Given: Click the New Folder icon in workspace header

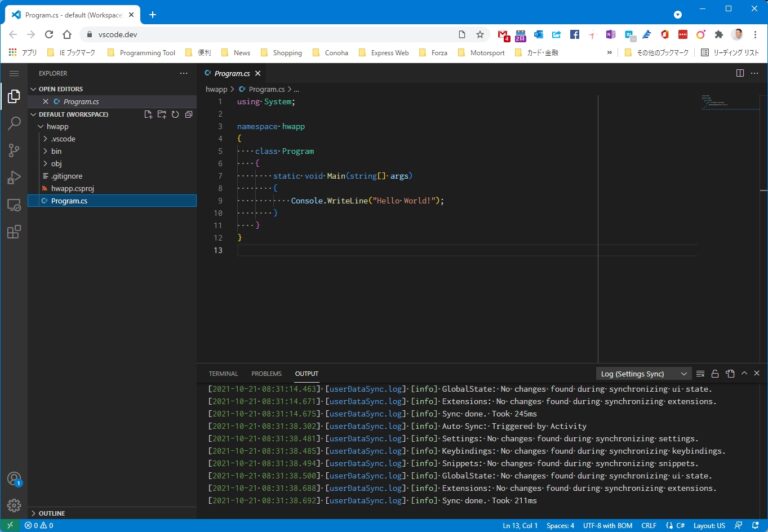Looking at the screenshot, I should [x=162, y=114].
